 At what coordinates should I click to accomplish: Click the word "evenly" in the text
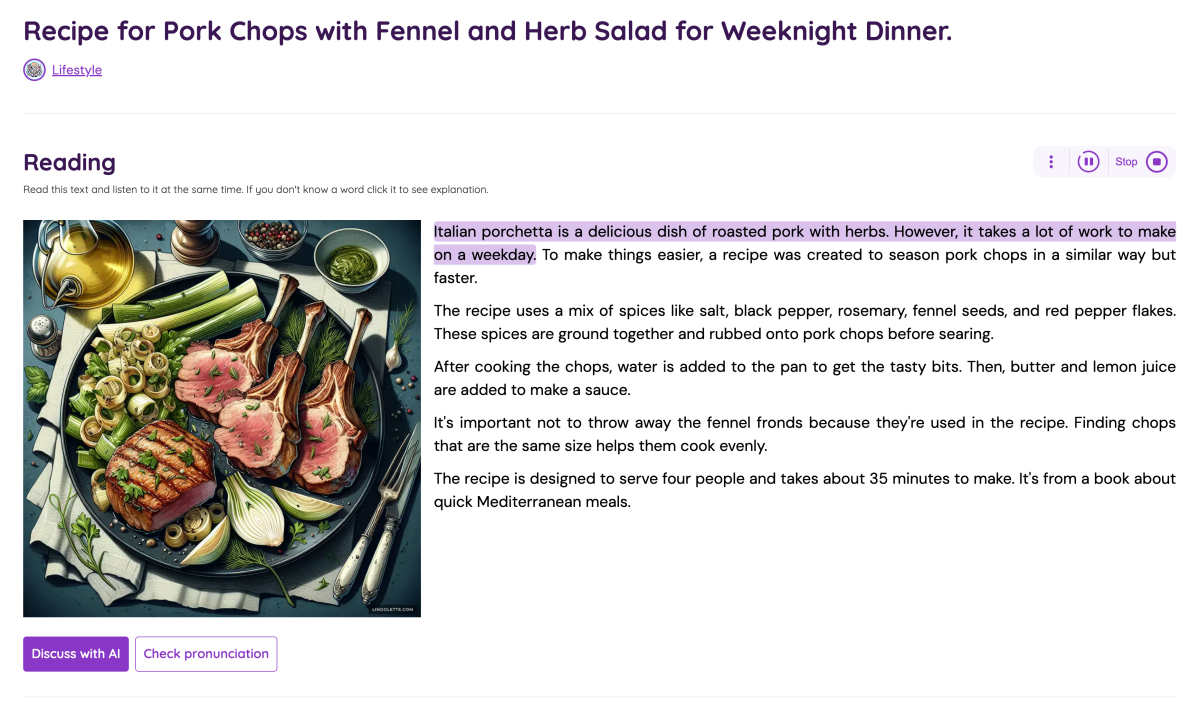(x=743, y=446)
